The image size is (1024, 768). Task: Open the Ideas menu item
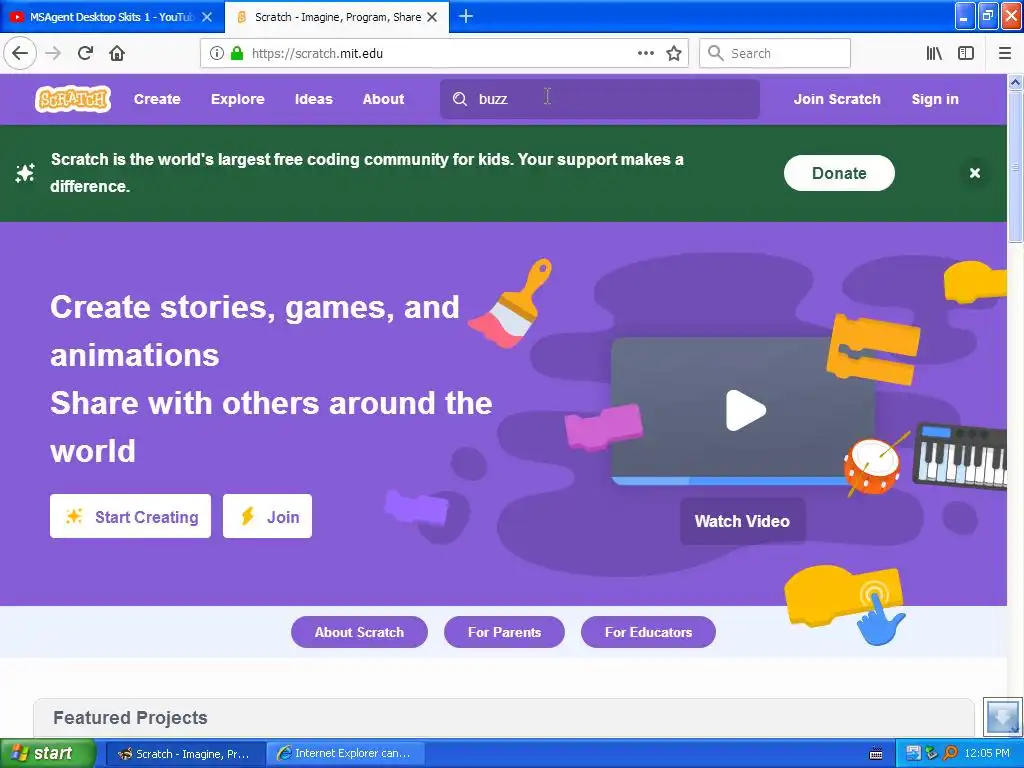pos(313,99)
